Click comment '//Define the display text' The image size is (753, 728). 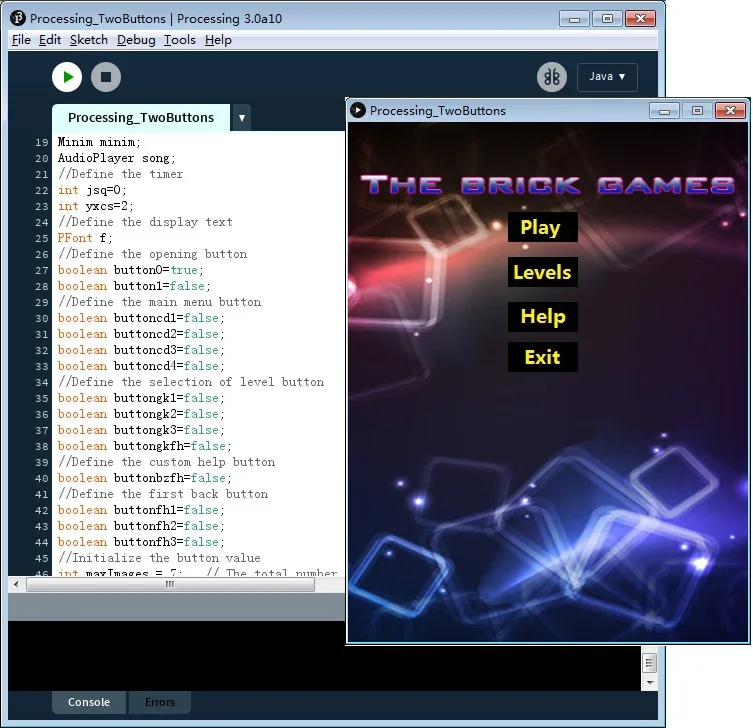(x=145, y=222)
